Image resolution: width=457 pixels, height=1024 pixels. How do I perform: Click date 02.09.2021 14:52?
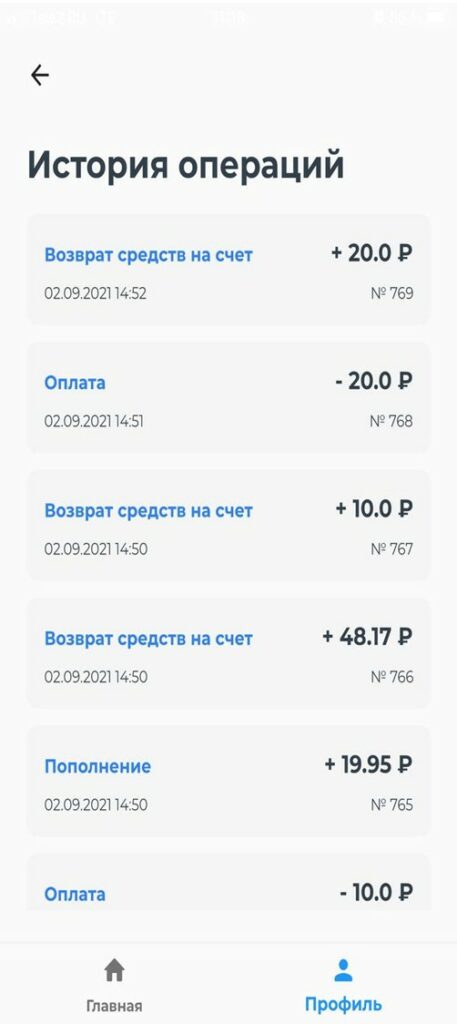click(95, 293)
